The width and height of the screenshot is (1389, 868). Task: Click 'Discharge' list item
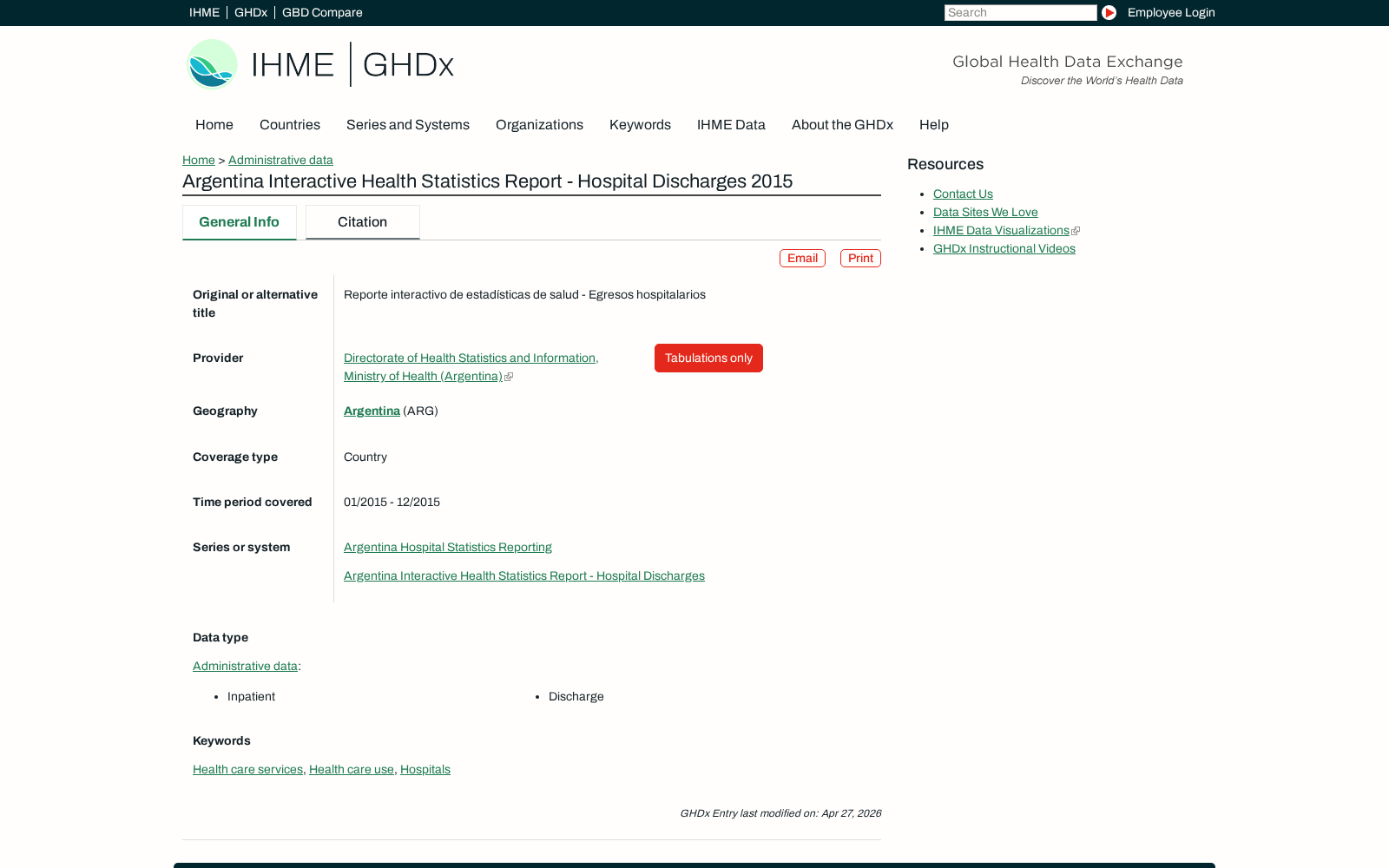pos(576,697)
